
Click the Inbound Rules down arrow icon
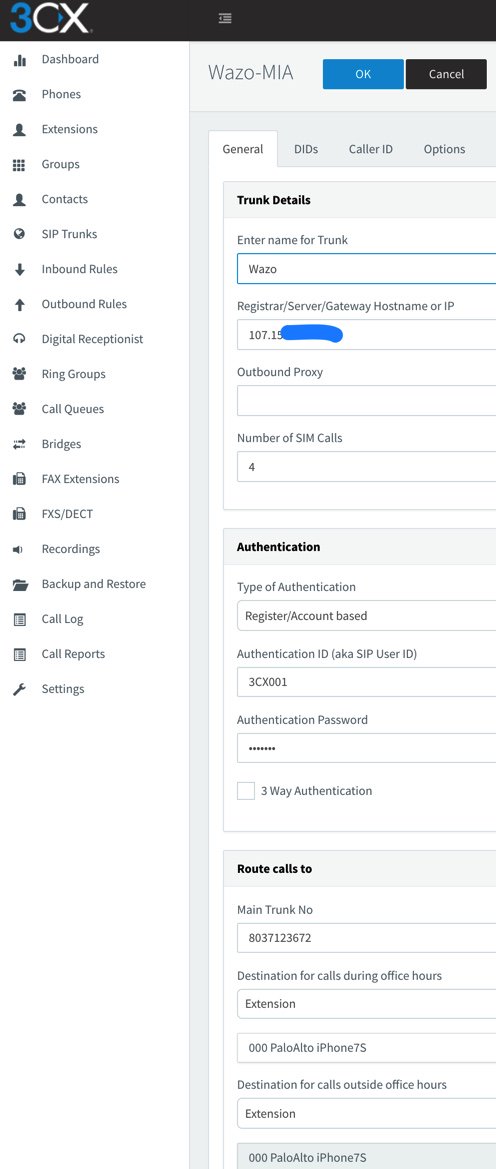20,270
